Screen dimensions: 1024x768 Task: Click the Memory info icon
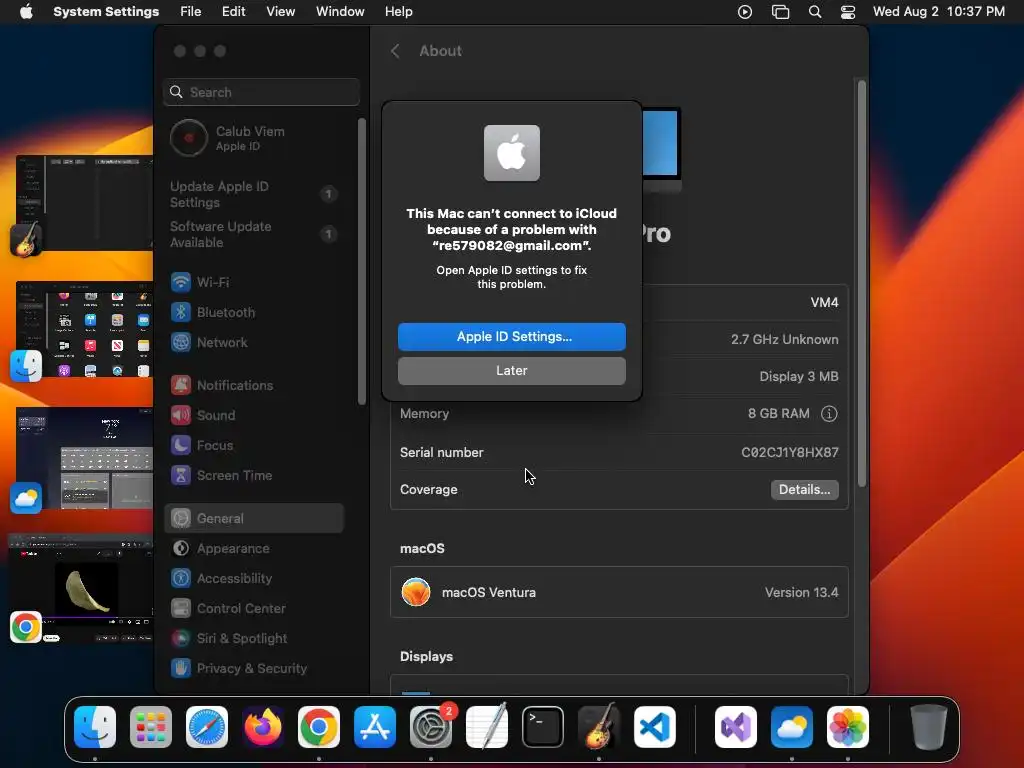click(829, 413)
